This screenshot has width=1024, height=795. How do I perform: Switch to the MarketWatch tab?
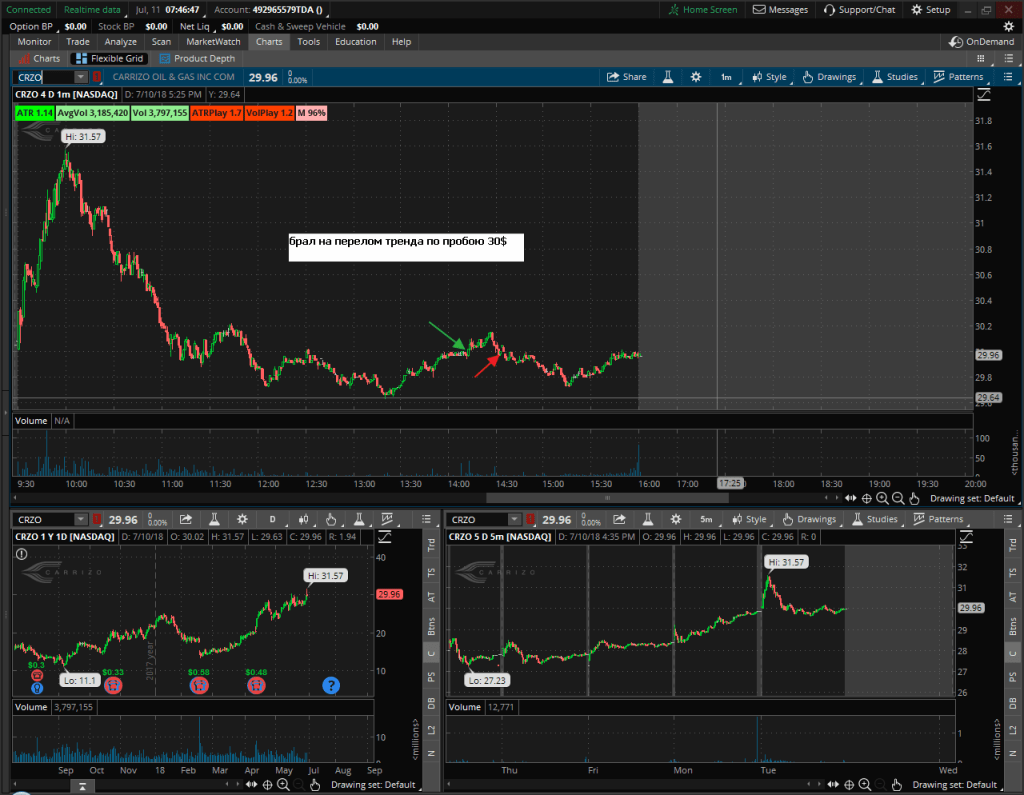[x=214, y=42]
